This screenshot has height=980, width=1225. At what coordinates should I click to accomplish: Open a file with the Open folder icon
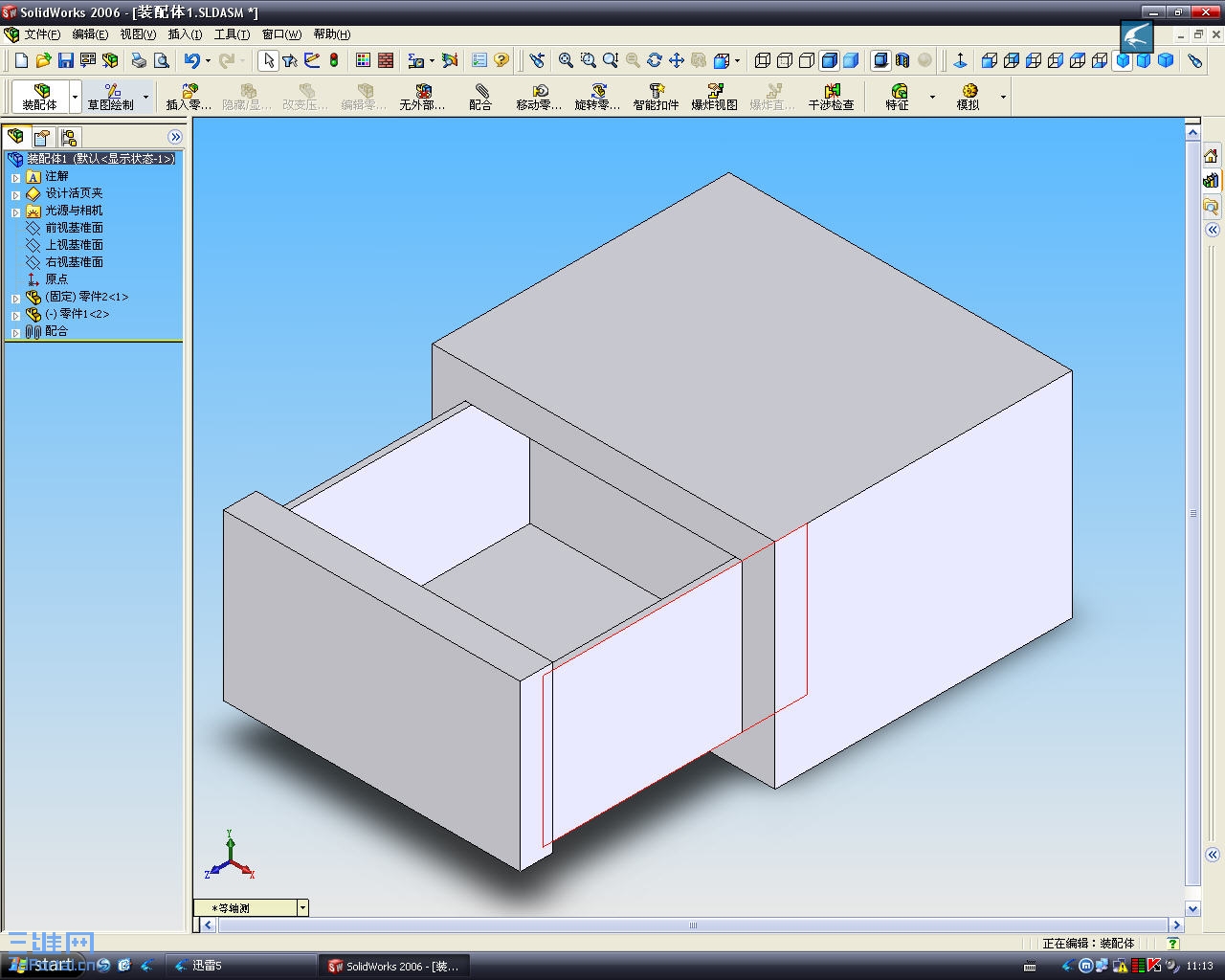pos(43,60)
